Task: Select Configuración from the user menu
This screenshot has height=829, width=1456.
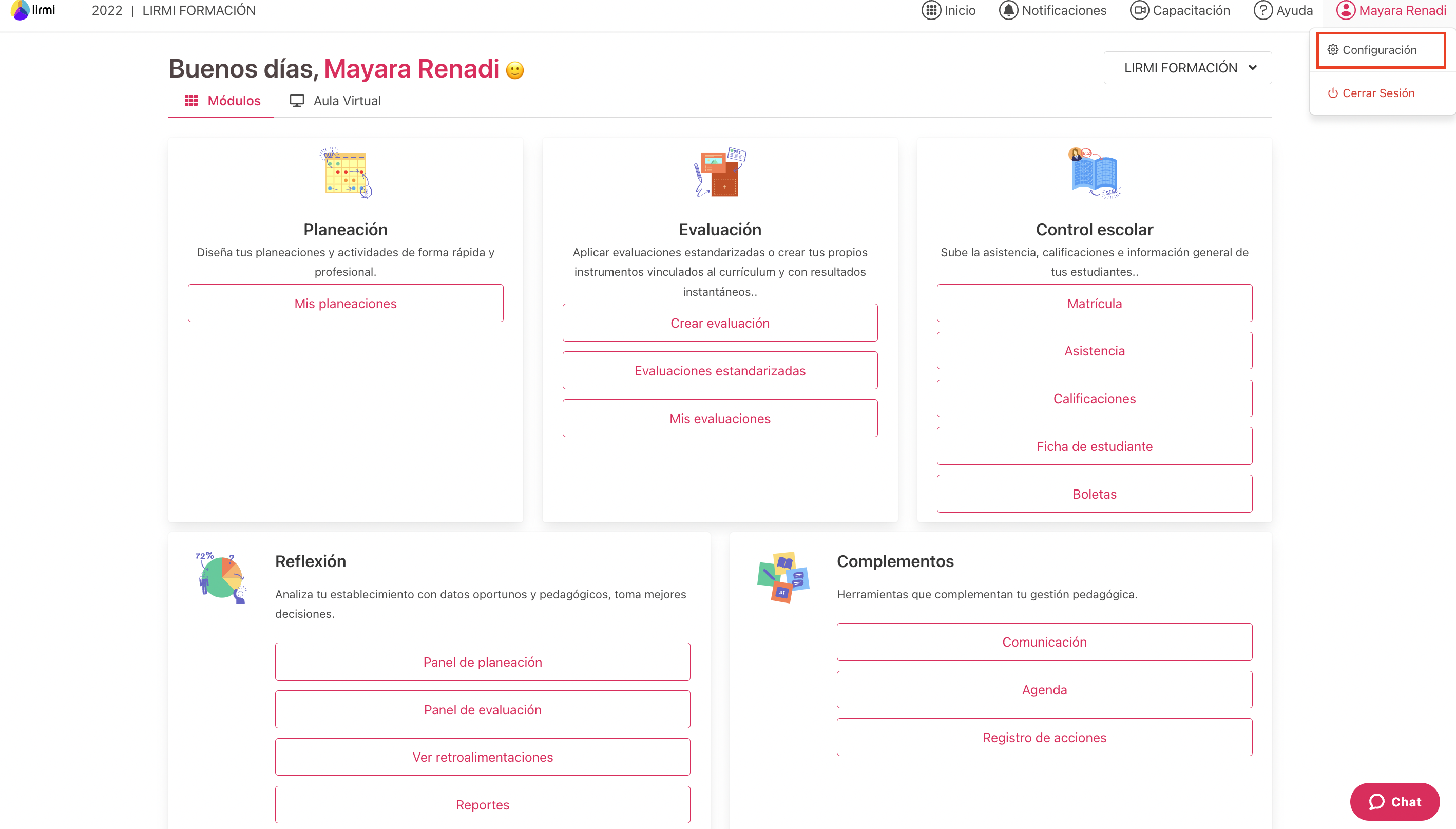Action: tap(1381, 50)
